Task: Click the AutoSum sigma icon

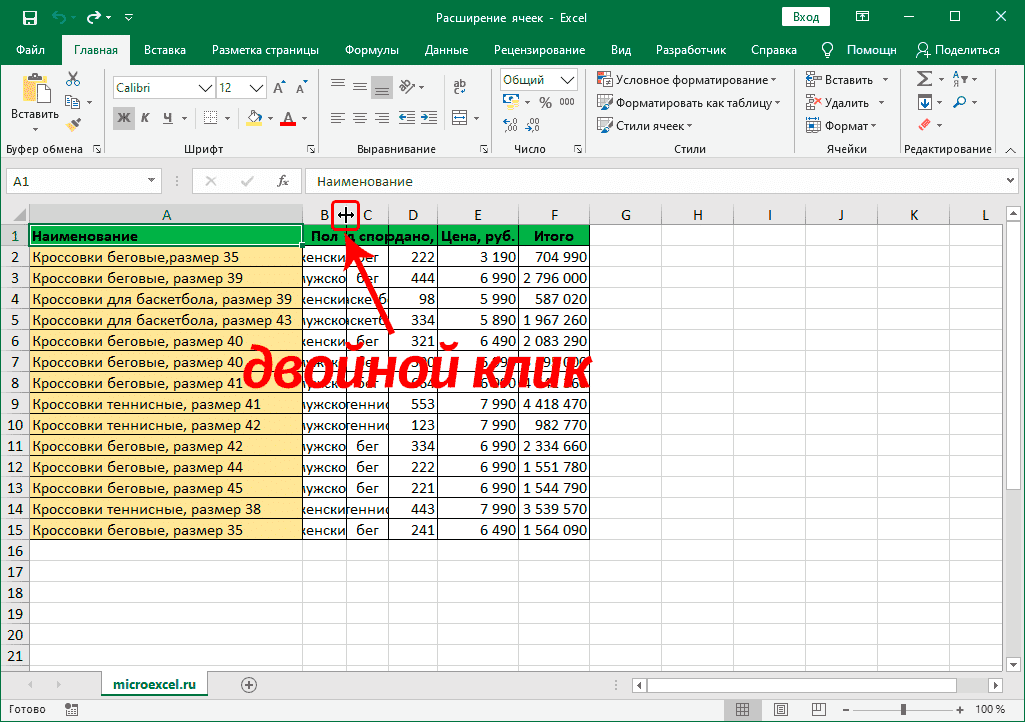Action: click(x=926, y=77)
